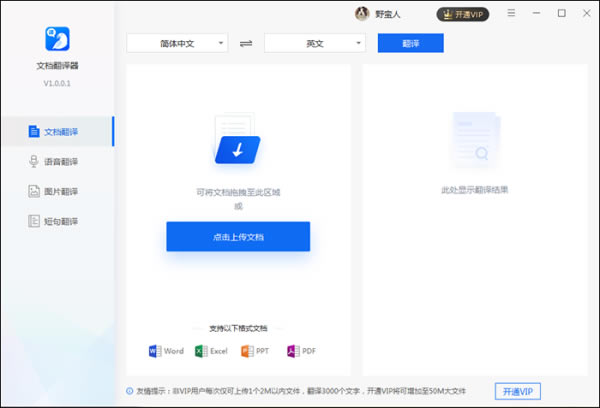The width and height of the screenshot is (600, 408).
Task: Click the document drop-zone folder icon
Action: coord(237,143)
